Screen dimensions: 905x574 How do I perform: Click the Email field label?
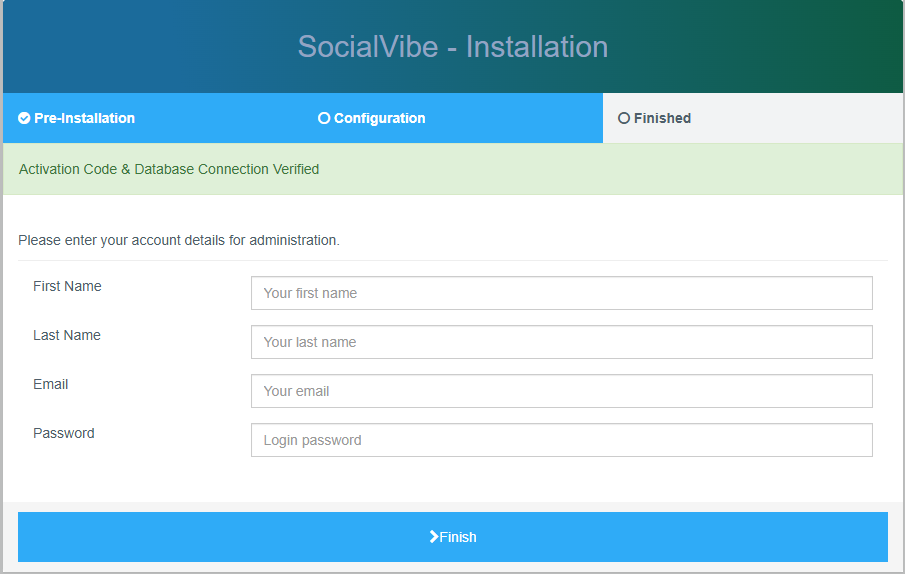(51, 384)
